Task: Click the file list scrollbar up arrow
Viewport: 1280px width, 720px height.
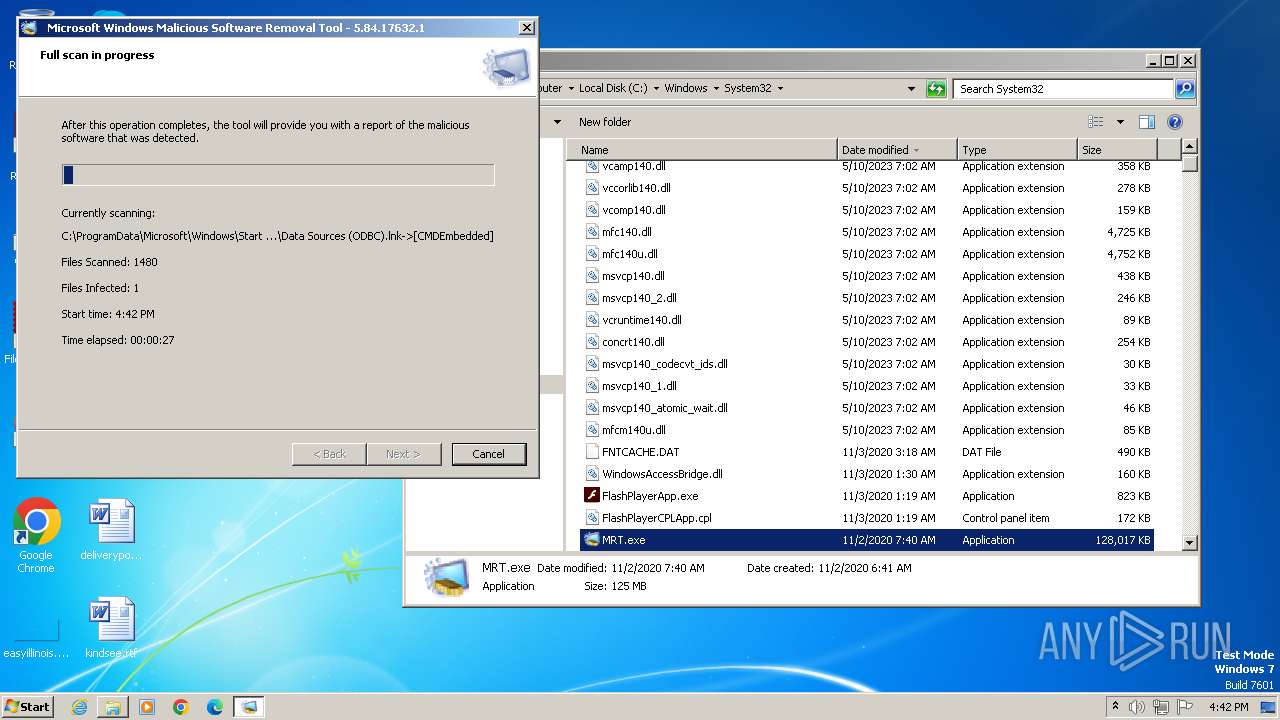Action: (x=1189, y=148)
